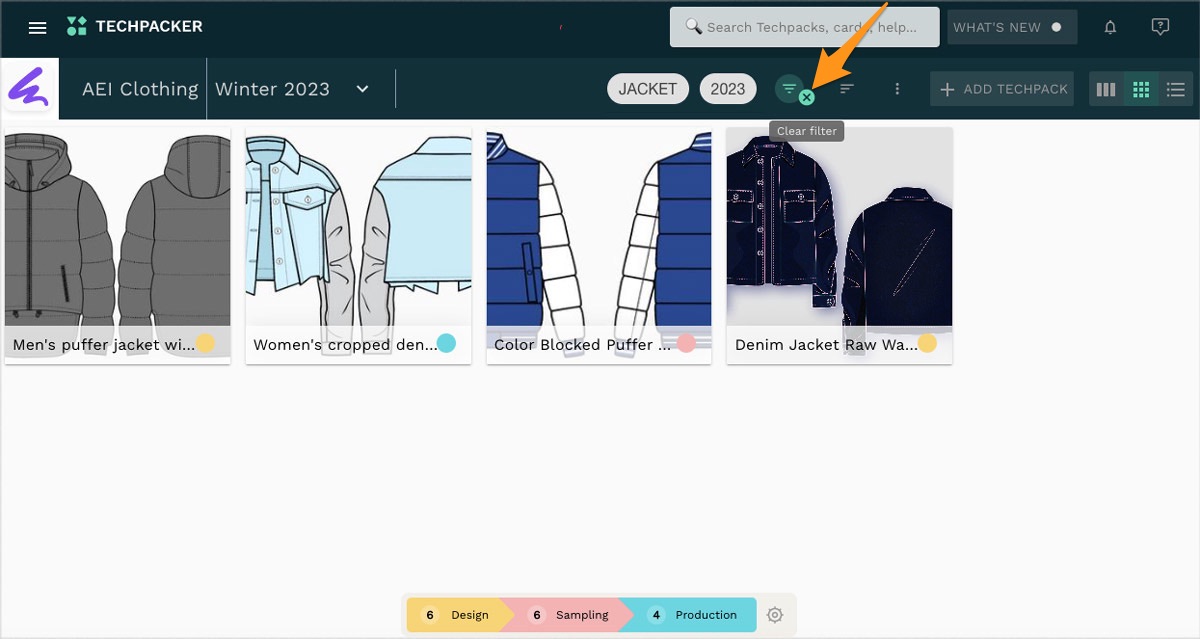The height and width of the screenshot is (639, 1200).
Task: Open the filter icon menu
Action: point(788,88)
